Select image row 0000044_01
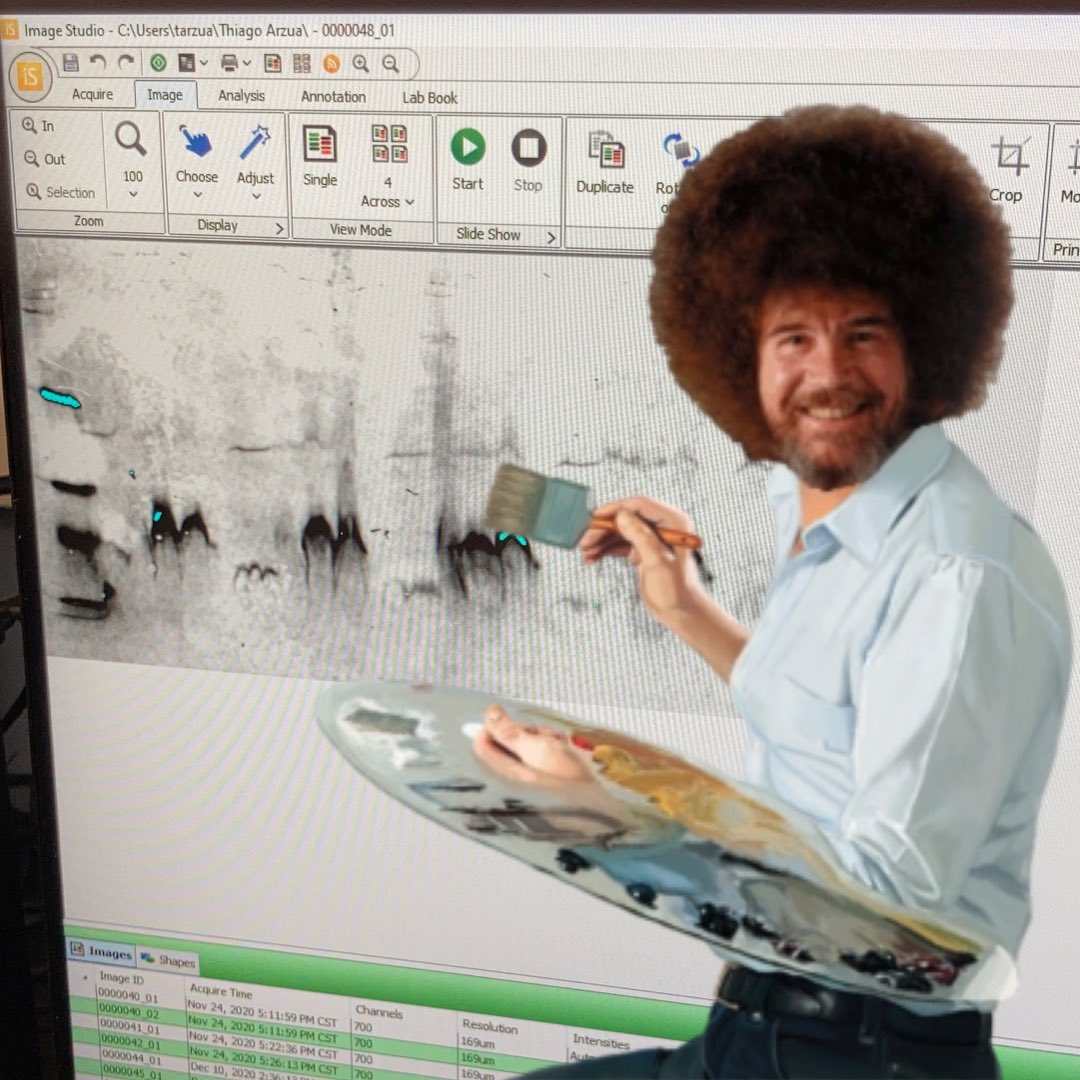1080x1080 pixels. (x=131, y=1057)
